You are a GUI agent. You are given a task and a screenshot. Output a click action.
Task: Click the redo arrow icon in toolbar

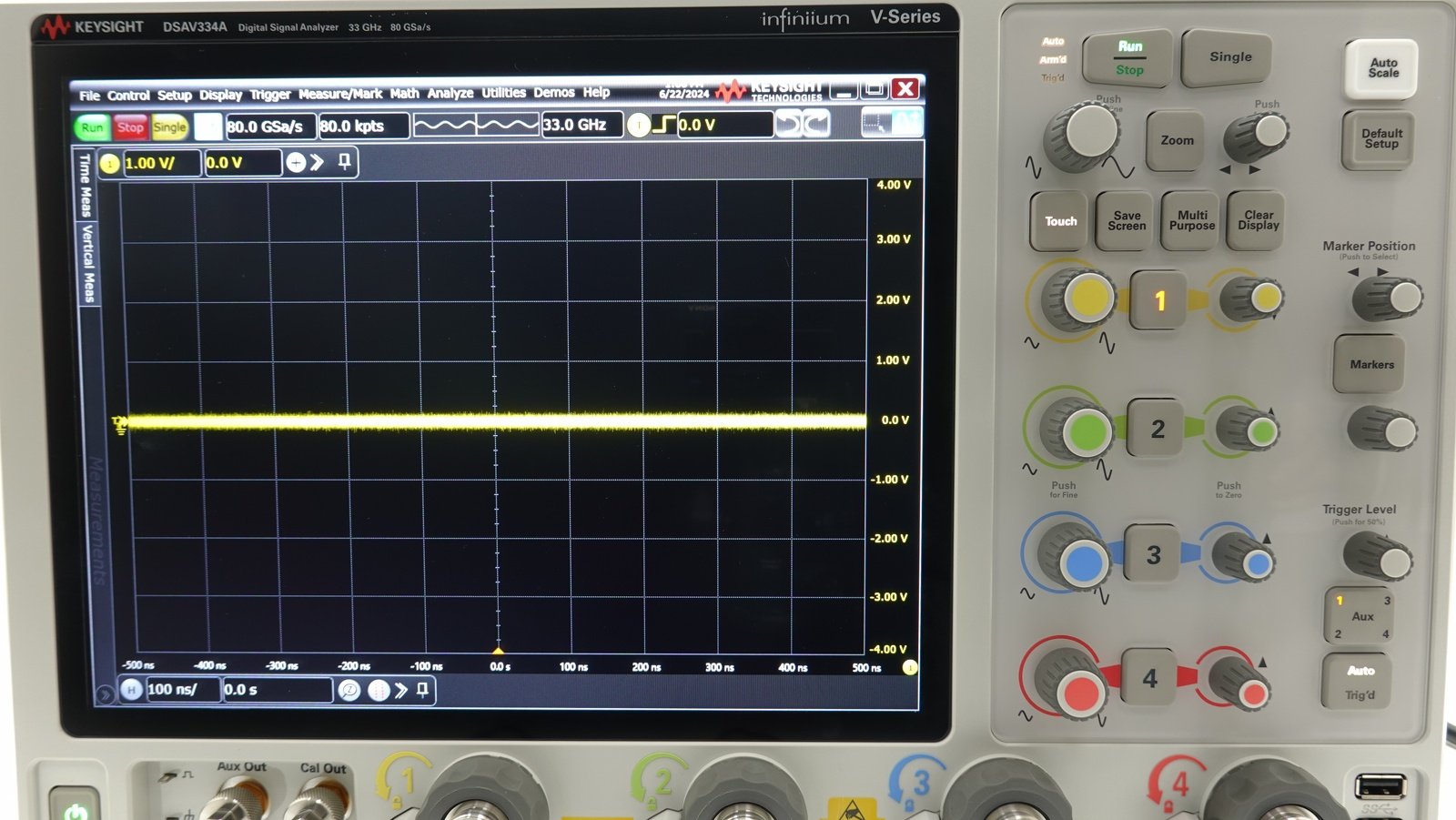pos(816,124)
